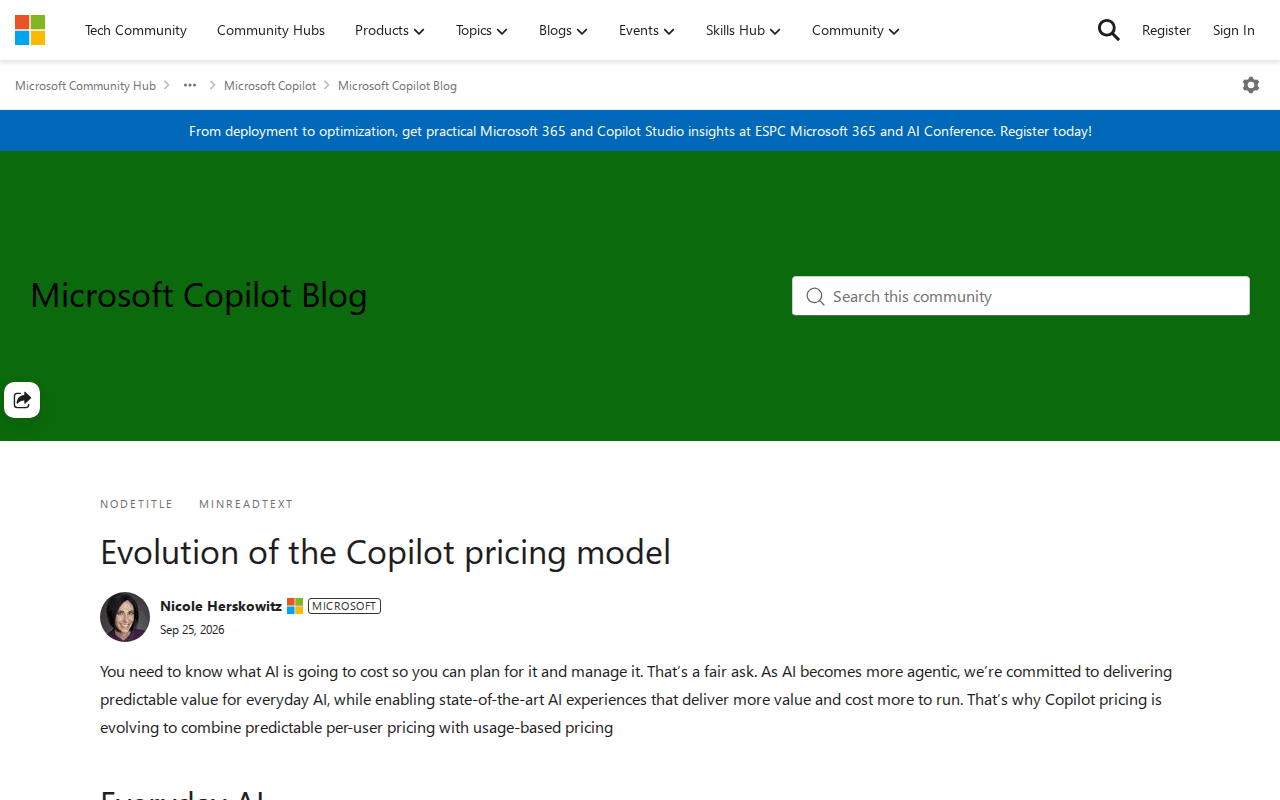This screenshot has height=800, width=1280.
Task: Click the article title about Copilot pricing
Action: coord(385,552)
